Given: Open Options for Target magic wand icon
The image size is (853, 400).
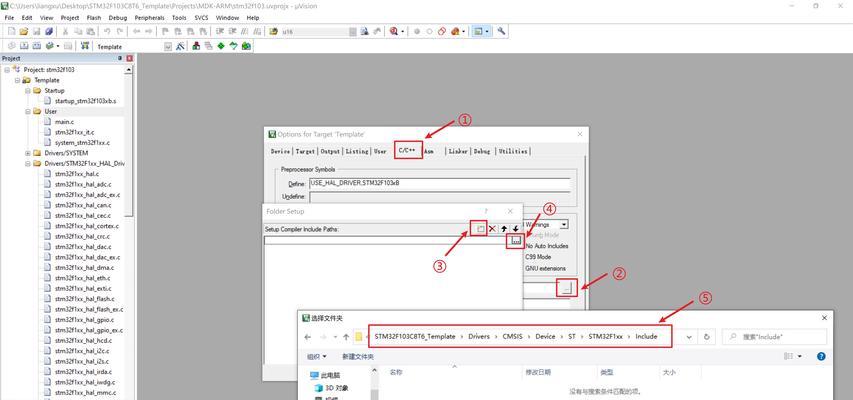Looking at the screenshot, I should [x=180, y=46].
